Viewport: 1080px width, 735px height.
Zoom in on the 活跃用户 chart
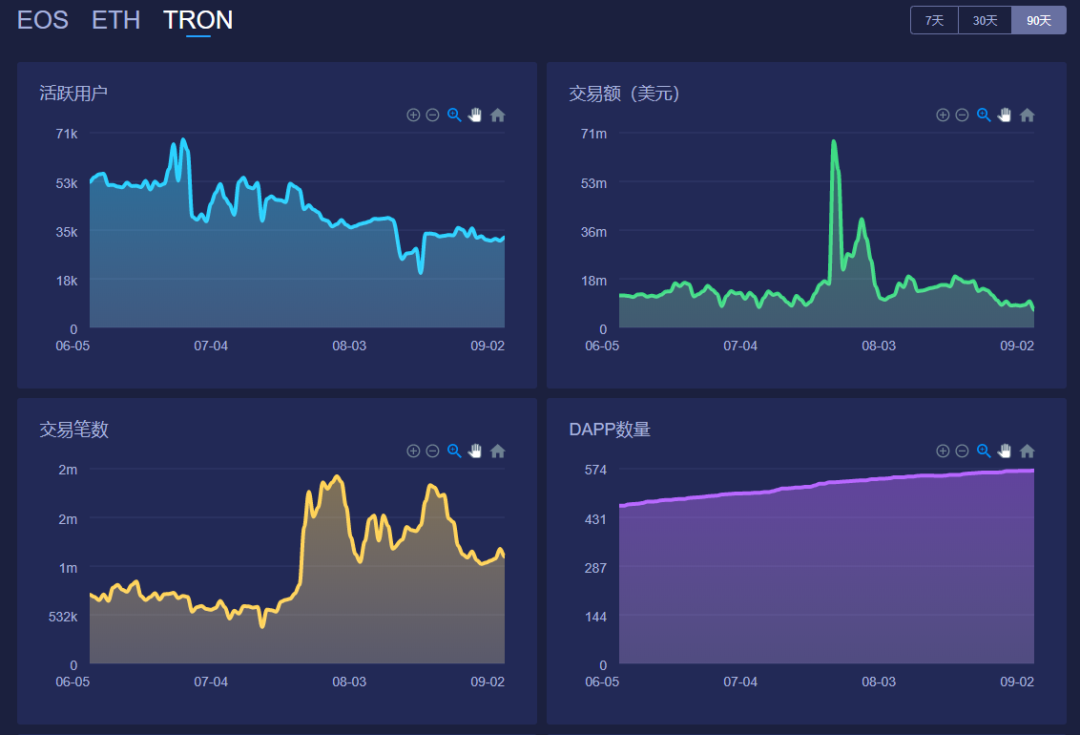coord(413,115)
